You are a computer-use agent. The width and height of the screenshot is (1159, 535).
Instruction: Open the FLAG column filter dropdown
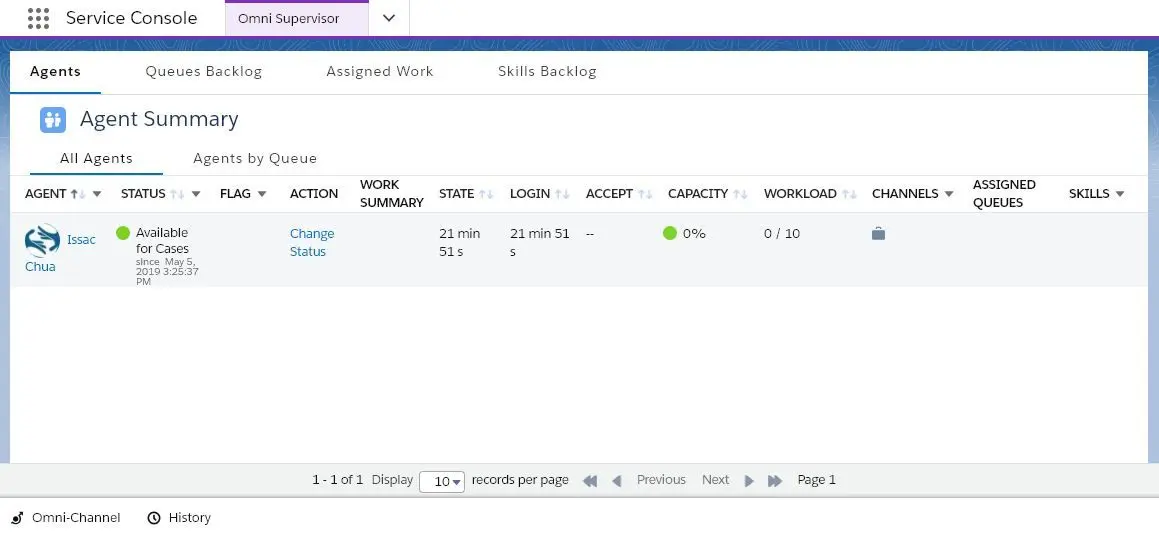(x=262, y=194)
